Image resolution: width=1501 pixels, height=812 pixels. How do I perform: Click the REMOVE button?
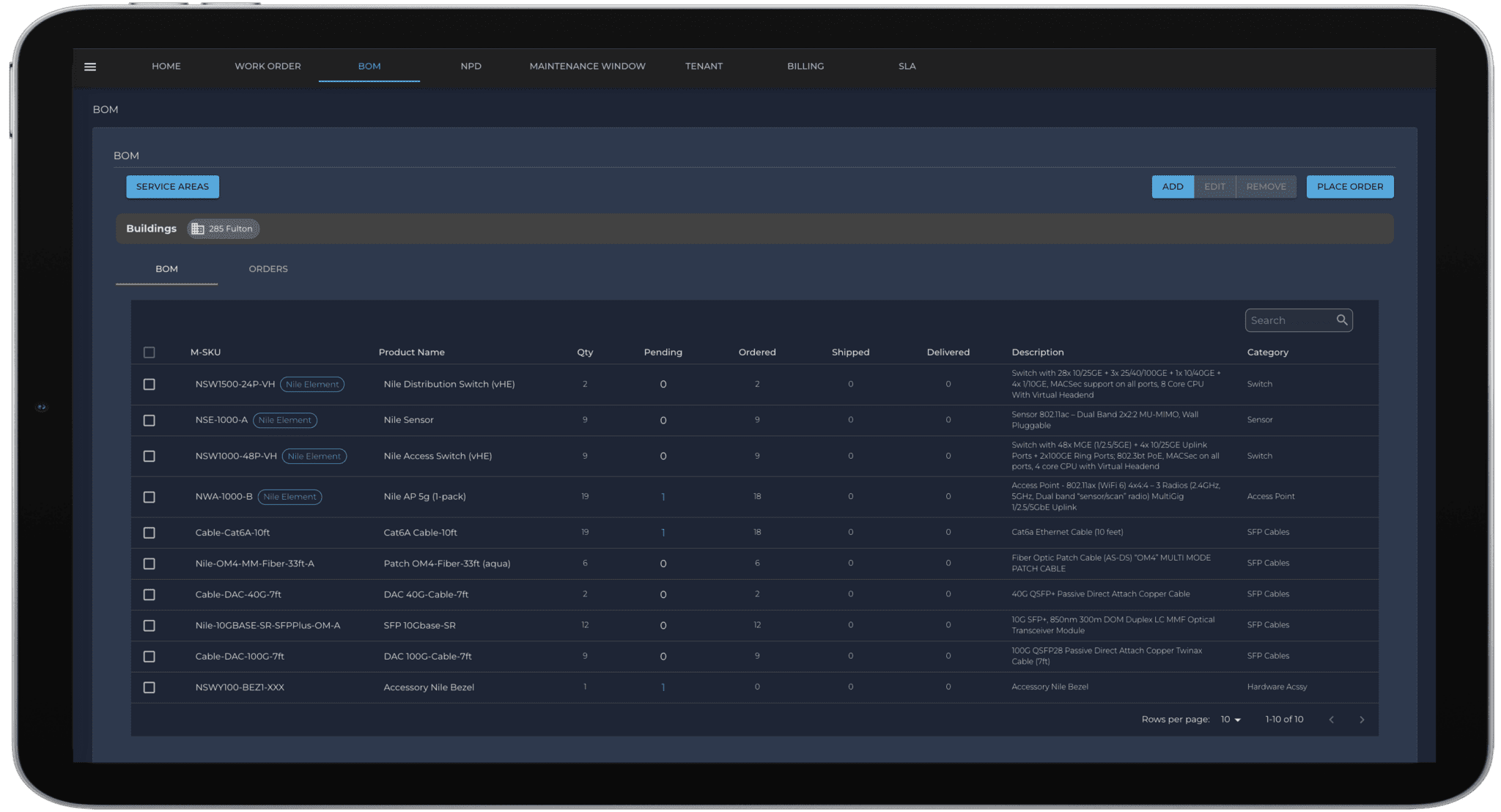click(1266, 186)
